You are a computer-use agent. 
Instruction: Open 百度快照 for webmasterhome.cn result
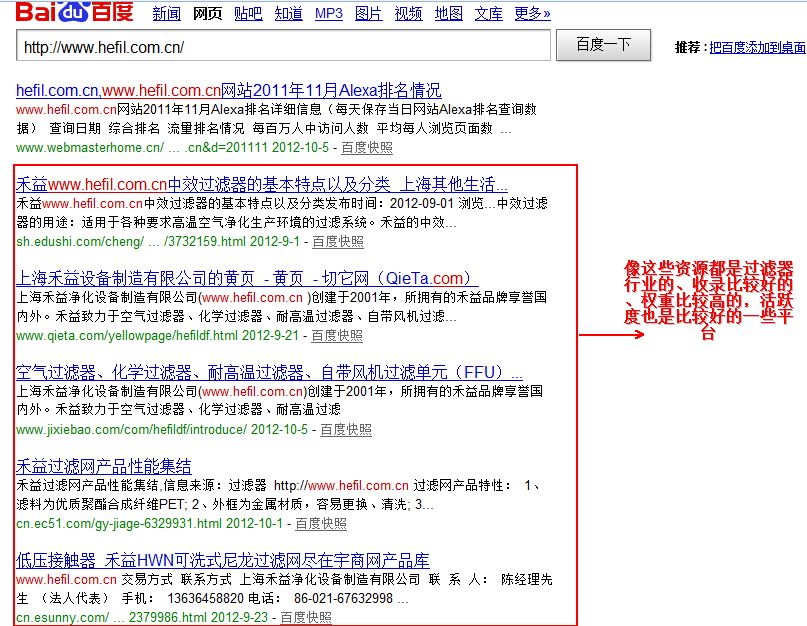click(x=366, y=148)
